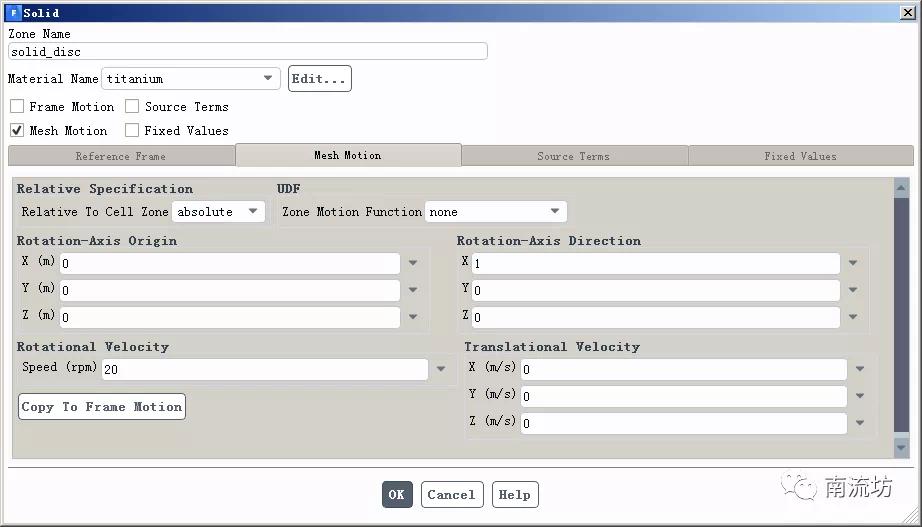Screen dimensions: 922x527
Task: Click the Speed (rpm) input field
Action: [265, 369]
